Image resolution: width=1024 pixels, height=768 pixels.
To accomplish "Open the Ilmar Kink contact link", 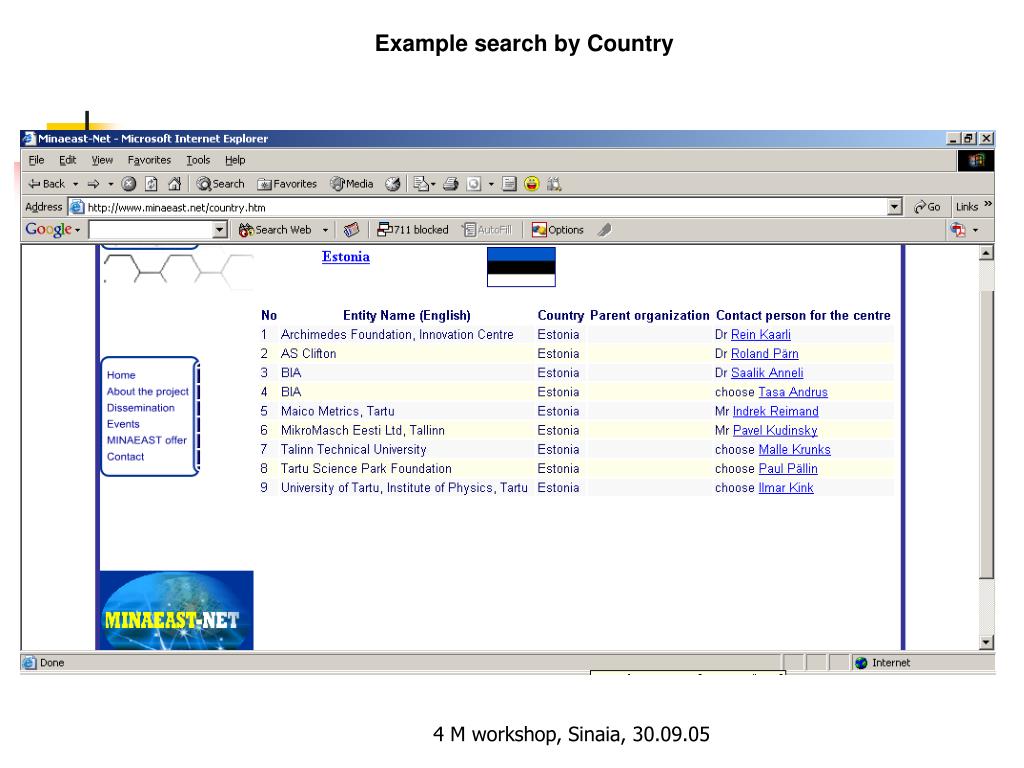I will pyautogui.click(x=786, y=488).
